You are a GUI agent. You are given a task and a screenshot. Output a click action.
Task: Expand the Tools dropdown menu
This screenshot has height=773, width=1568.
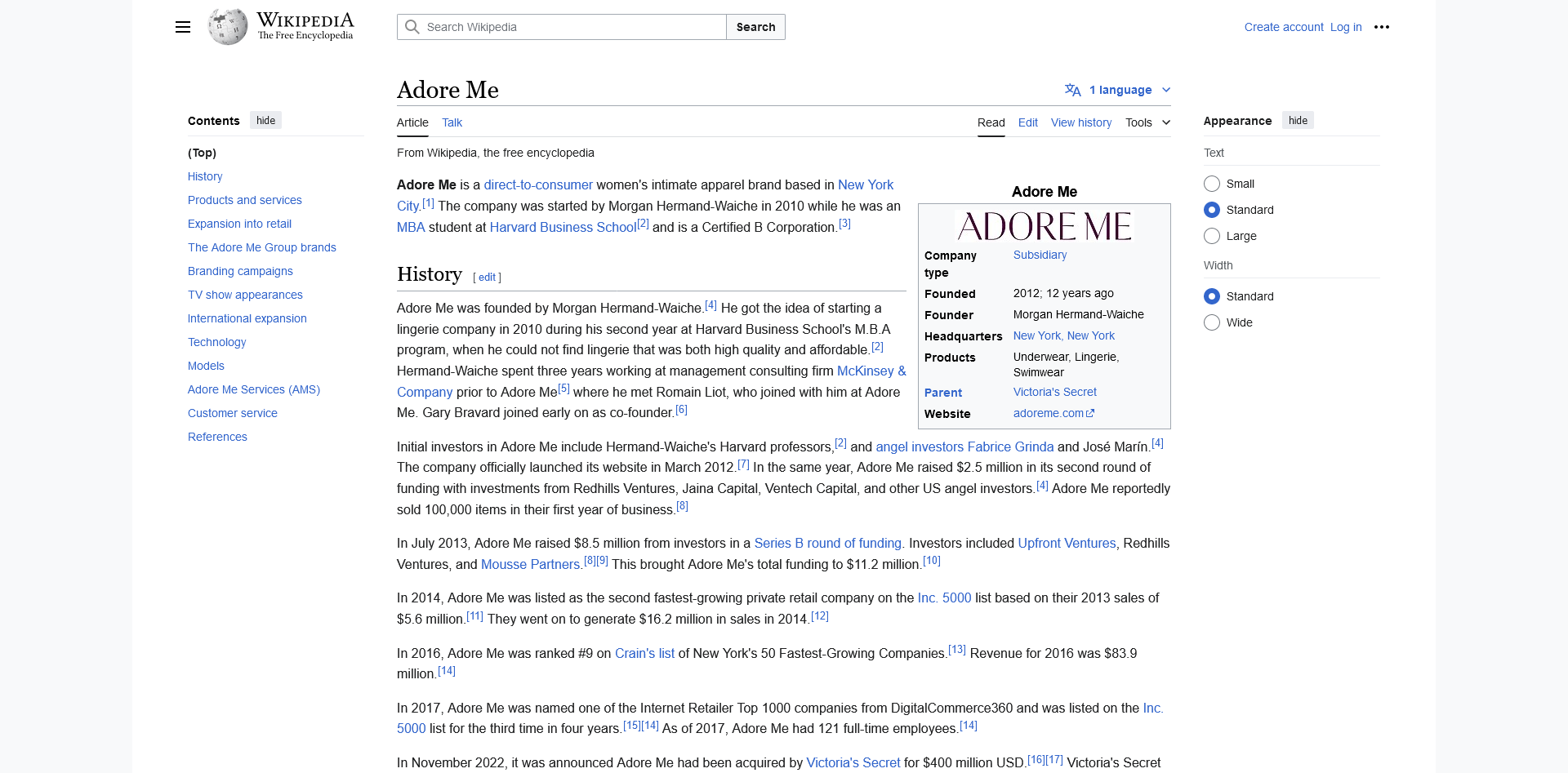pyautogui.click(x=1147, y=122)
